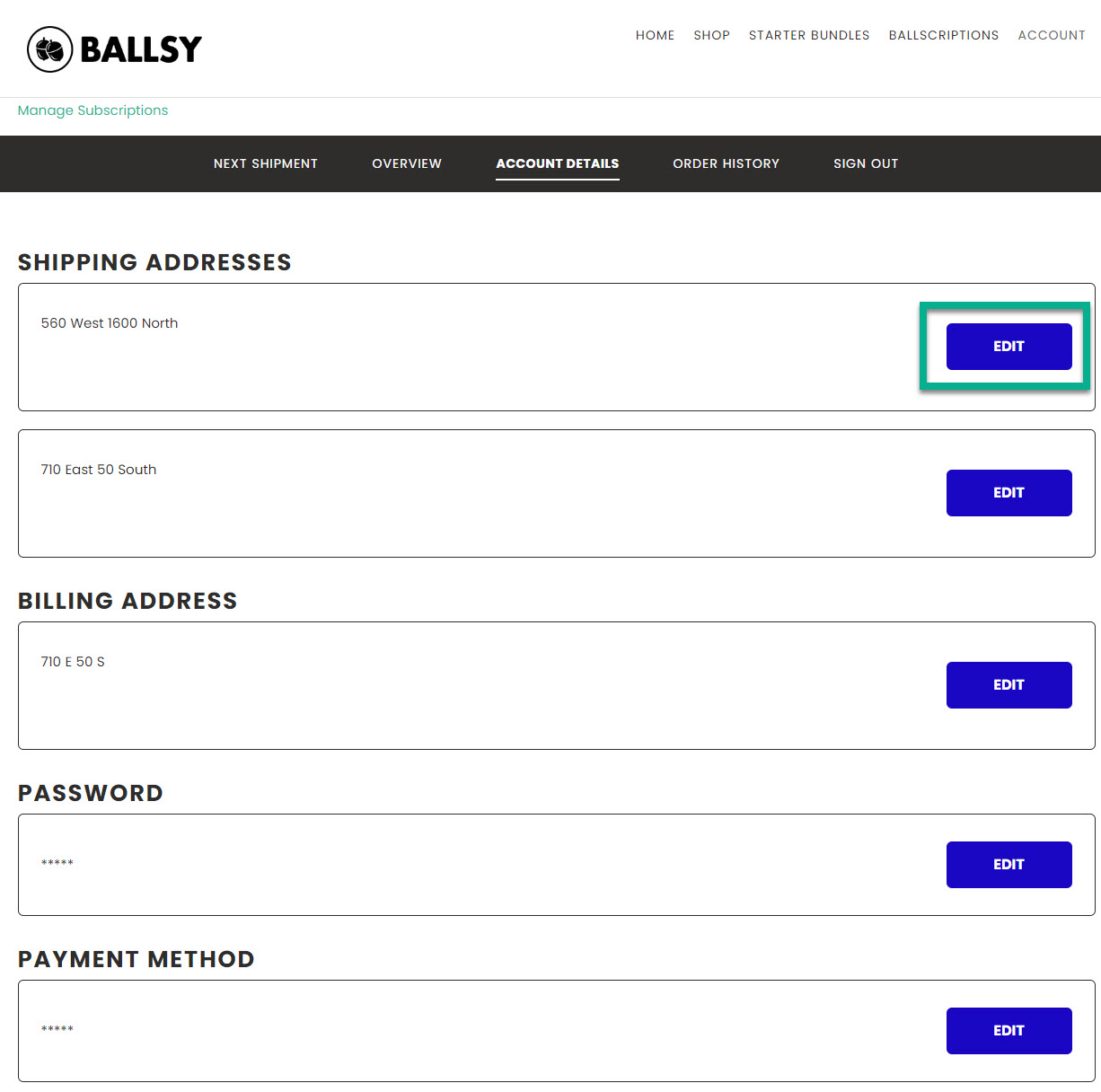This screenshot has width=1101, height=1092.
Task: Edit the payment method
Action: pyautogui.click(x=1009, y=1031)
